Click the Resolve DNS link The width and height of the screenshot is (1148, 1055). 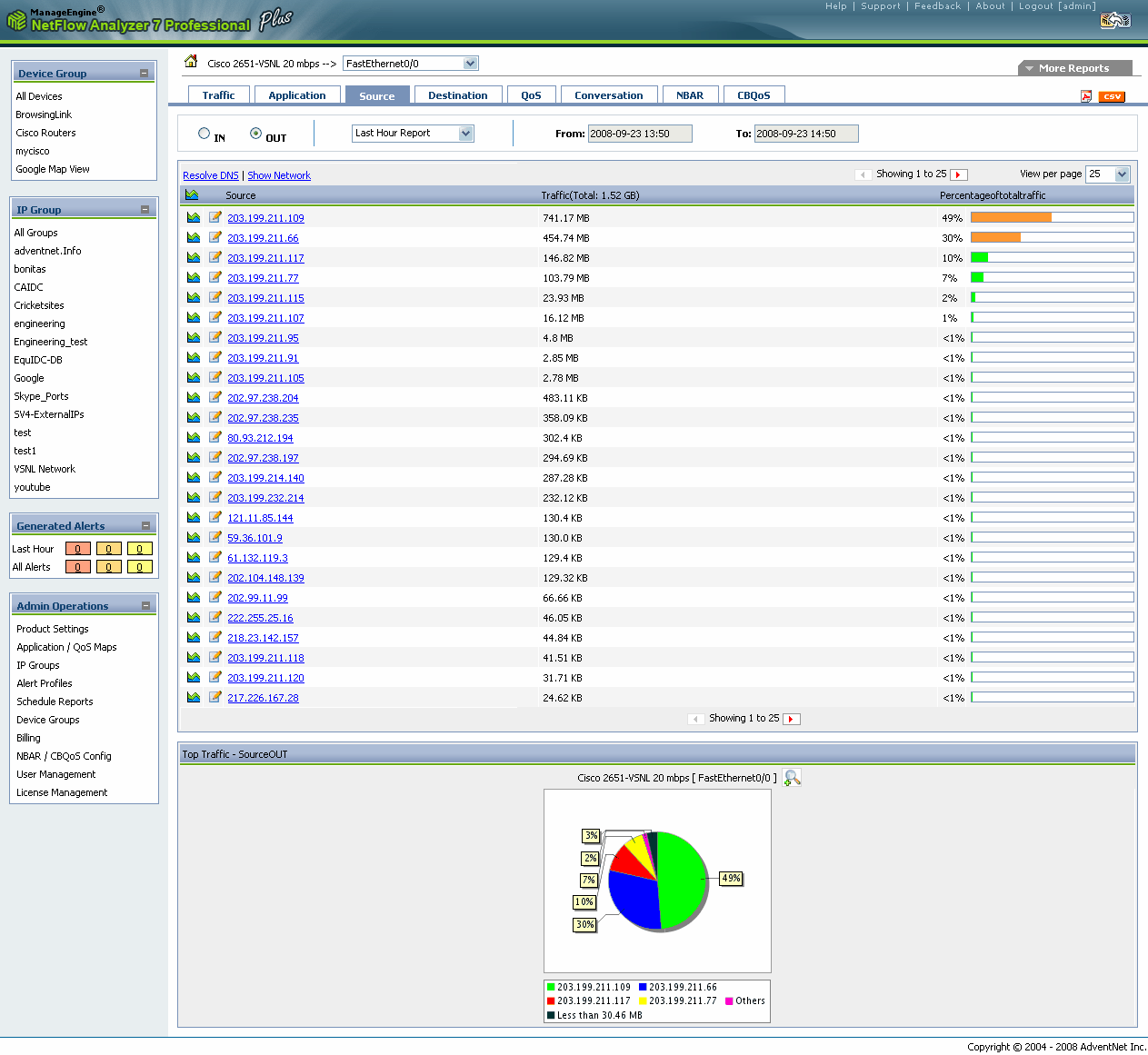click(211, 175)
